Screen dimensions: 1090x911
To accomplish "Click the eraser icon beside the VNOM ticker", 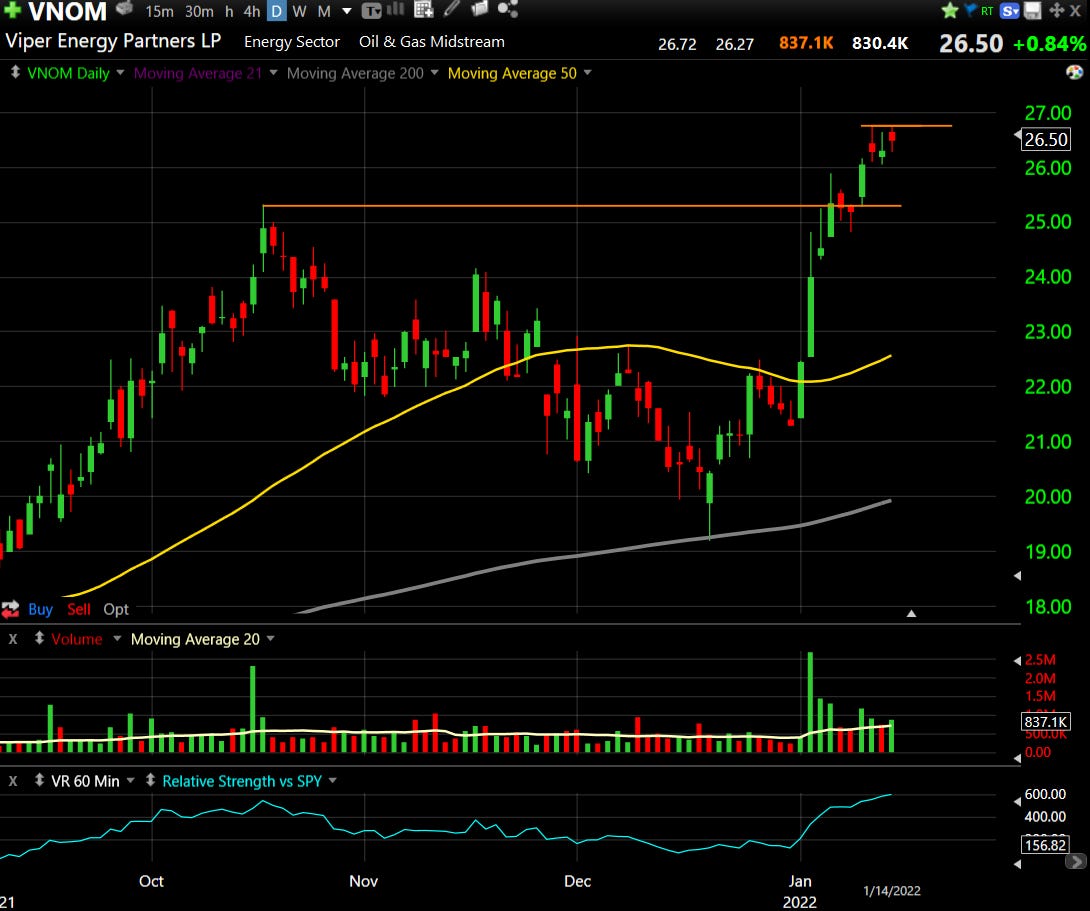I will tap(124, 8).
